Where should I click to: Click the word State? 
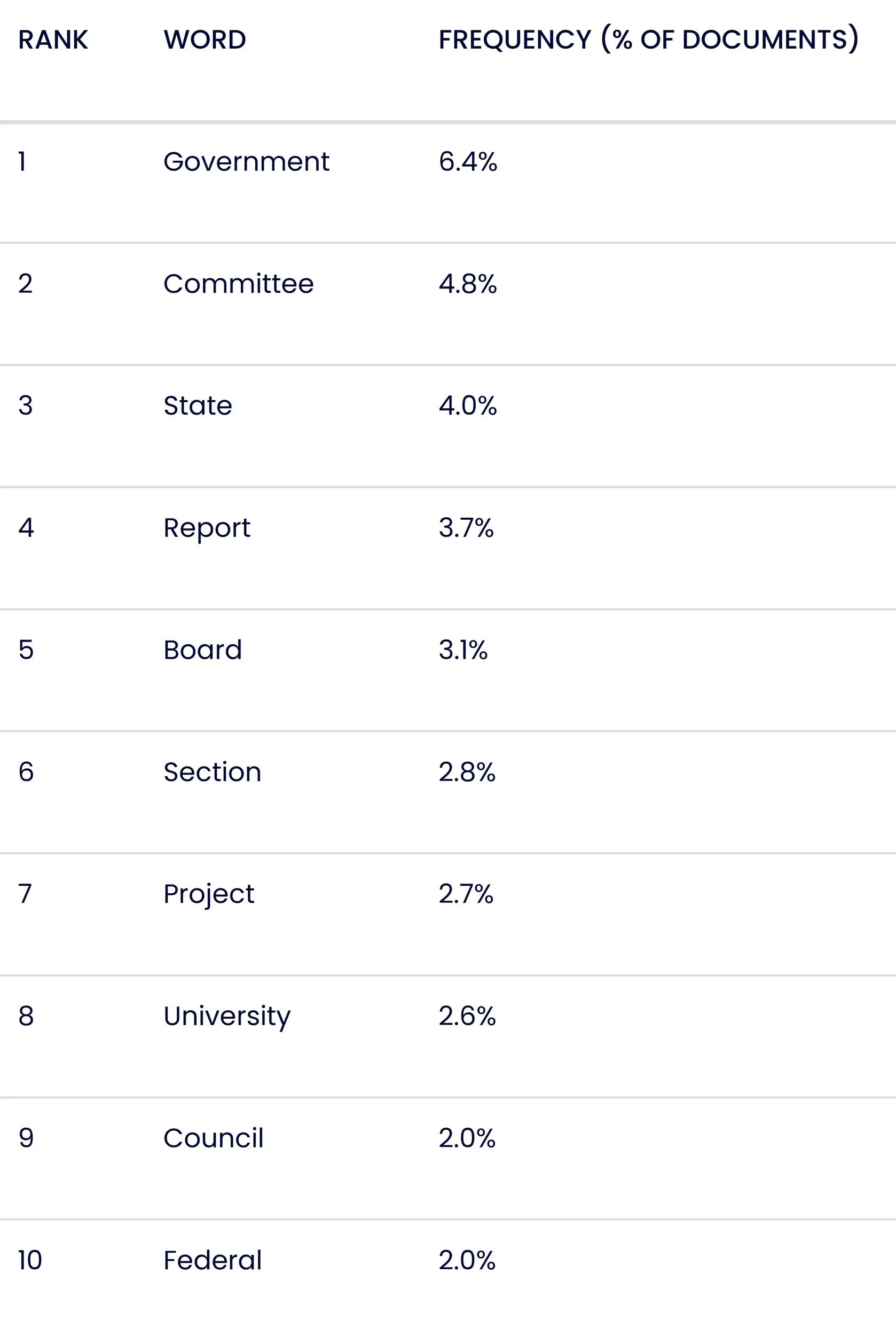tap(198, 406)
